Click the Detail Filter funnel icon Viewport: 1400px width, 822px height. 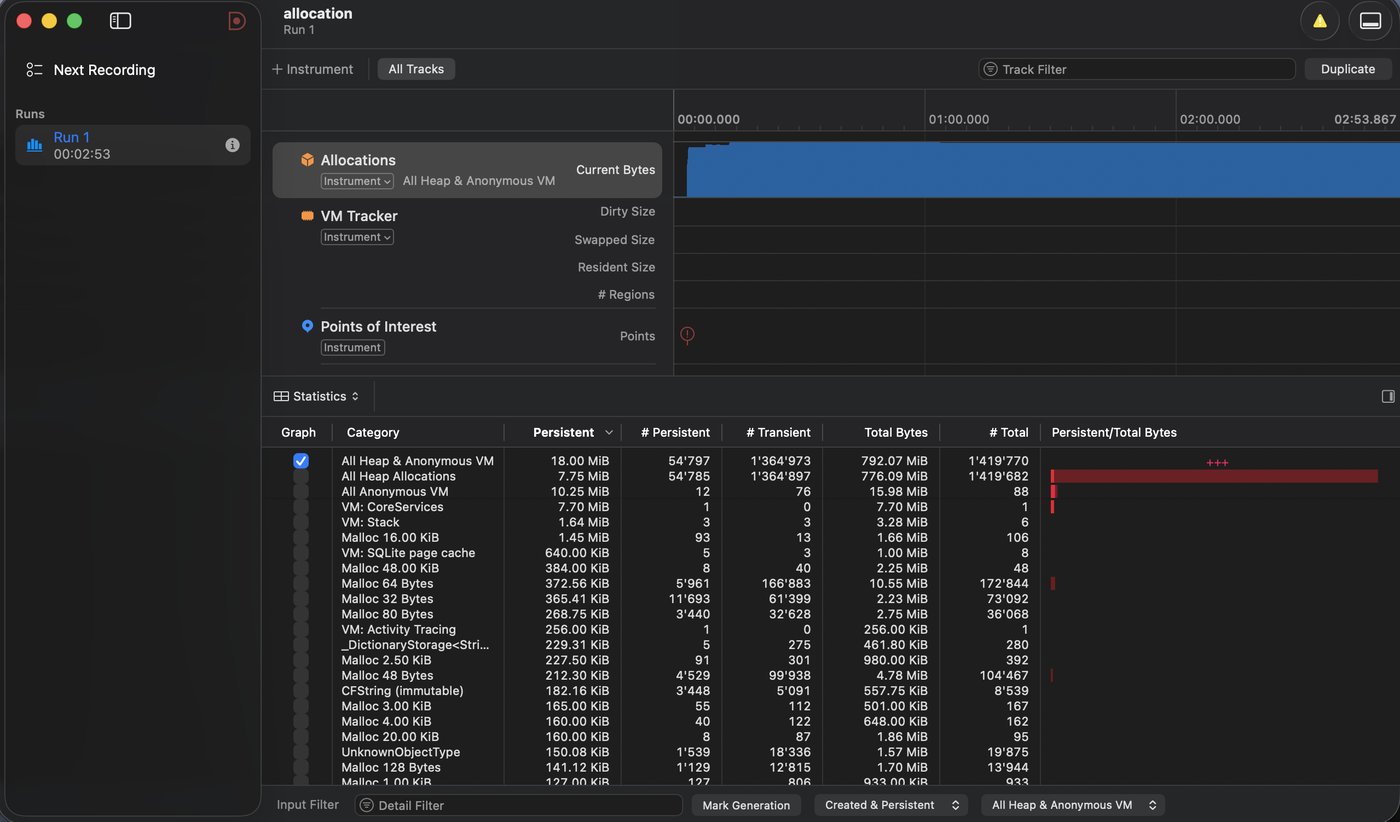pyautogui.click(x=367, y=805)
